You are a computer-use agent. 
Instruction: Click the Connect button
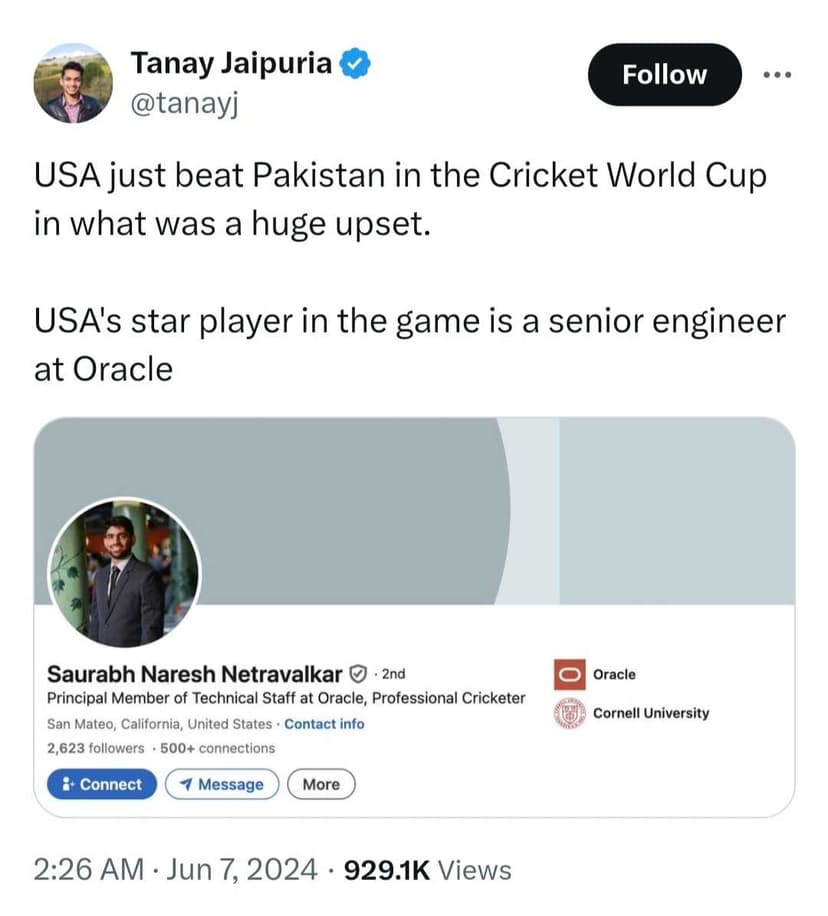click(x=101, y=784)
